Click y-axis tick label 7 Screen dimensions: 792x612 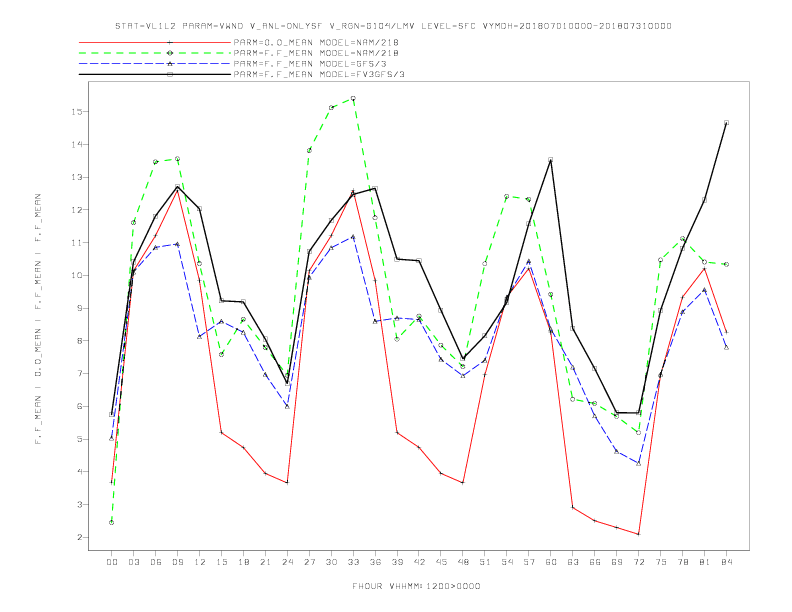80,374
